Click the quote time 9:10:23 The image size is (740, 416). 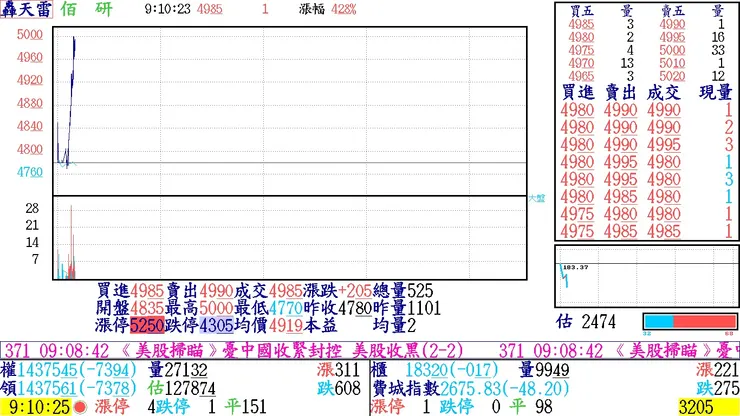(168, 9)
